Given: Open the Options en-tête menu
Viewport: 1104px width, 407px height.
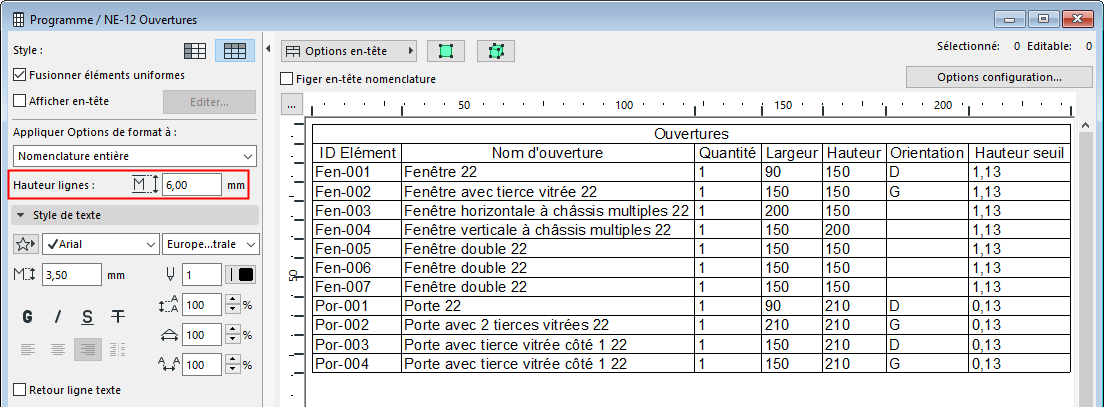Looking at the screenshot, I should [348, 50].
